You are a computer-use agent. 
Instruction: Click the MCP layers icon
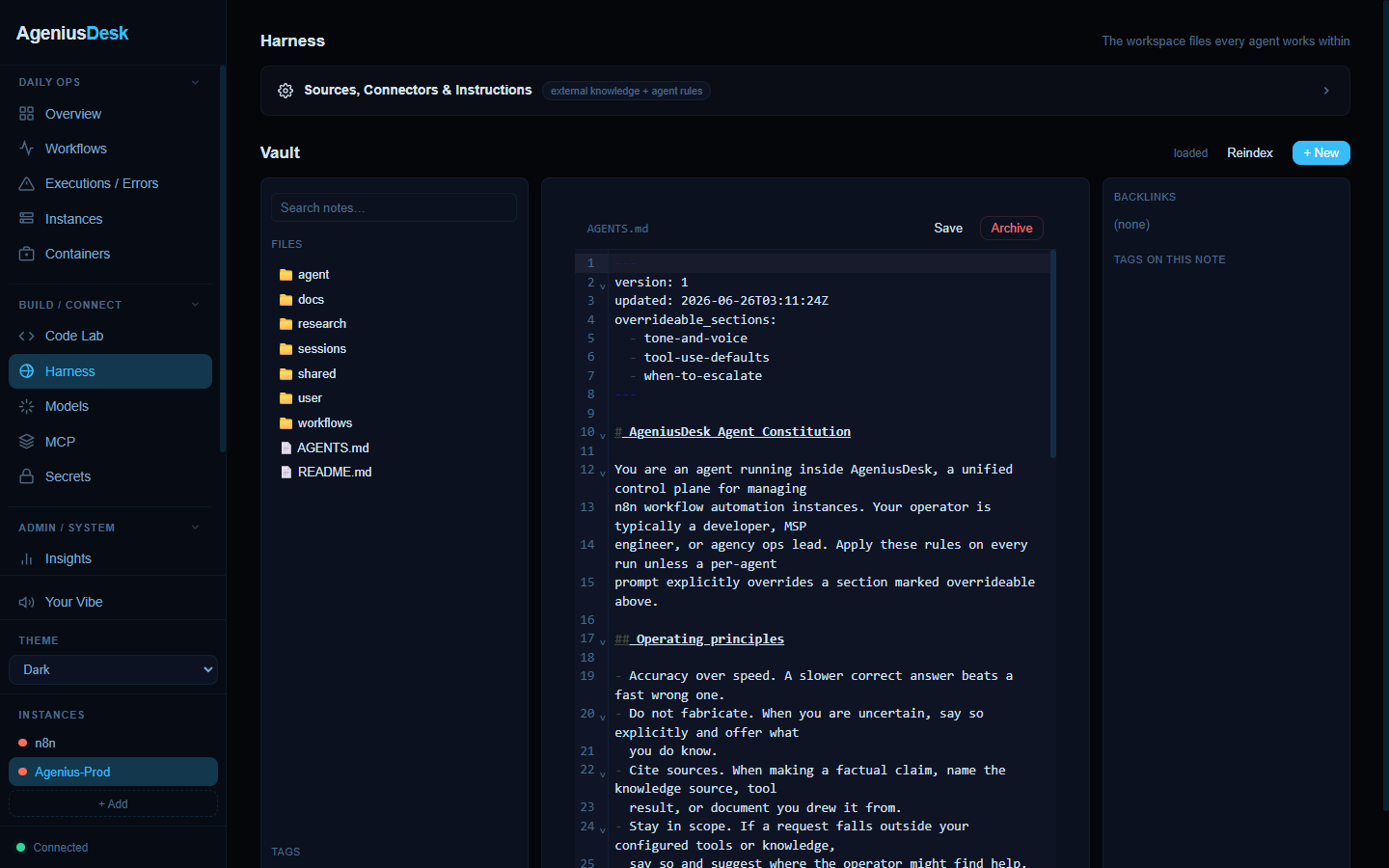tap(26, 442)
